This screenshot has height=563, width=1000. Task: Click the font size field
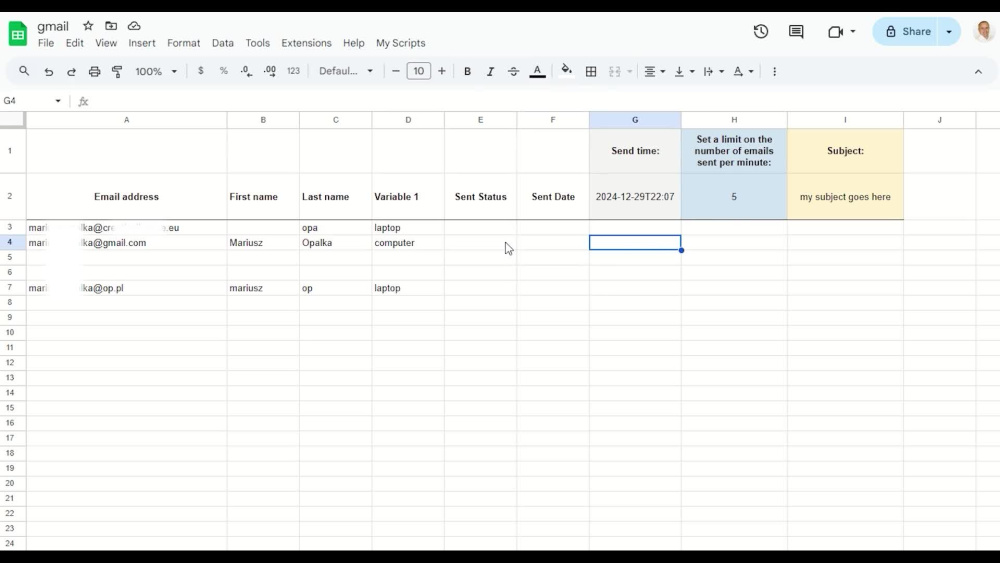pos(418,71)
